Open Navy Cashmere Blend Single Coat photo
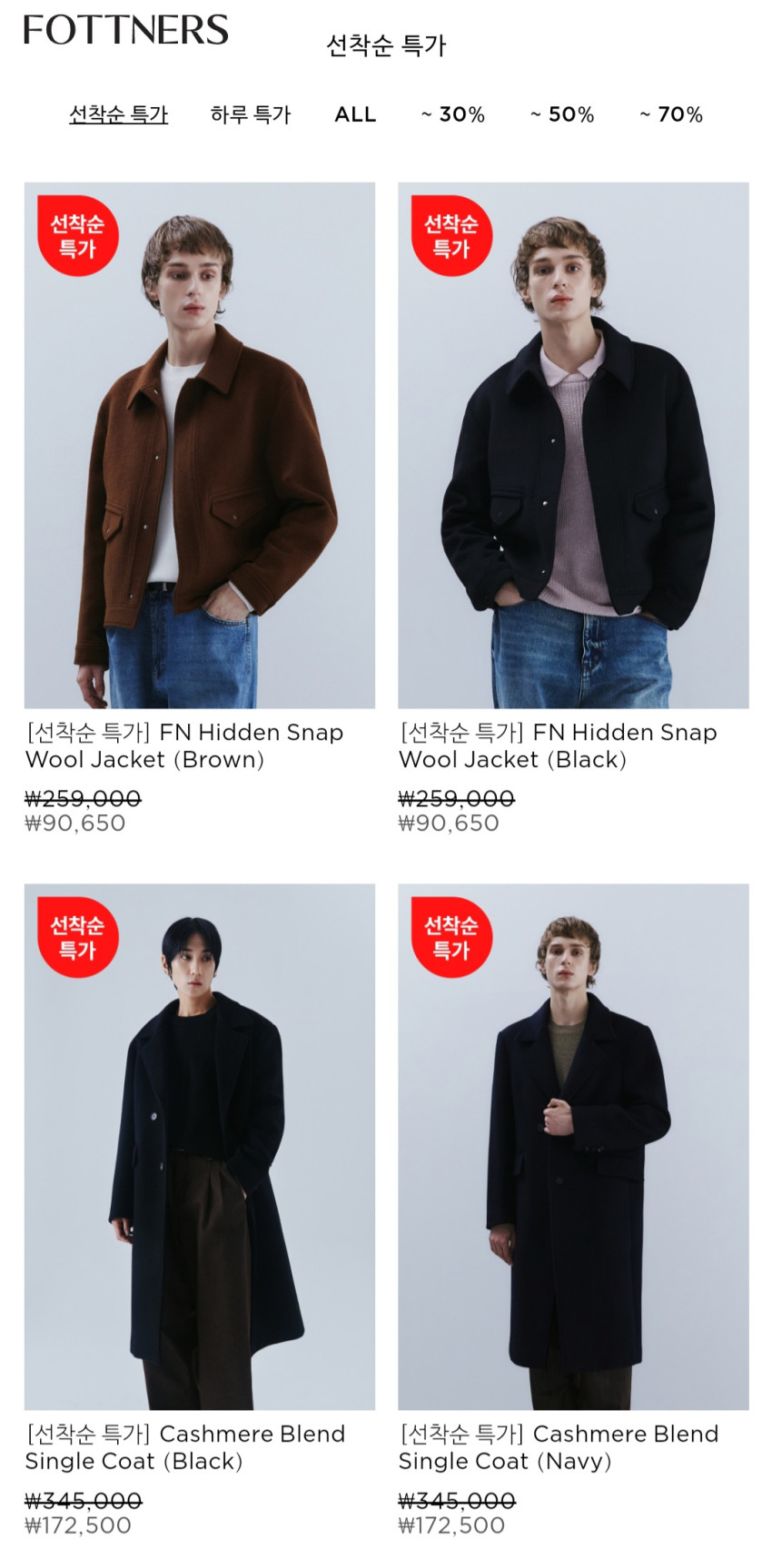This screenshot has width=772, height=1568. point(573,1147)
